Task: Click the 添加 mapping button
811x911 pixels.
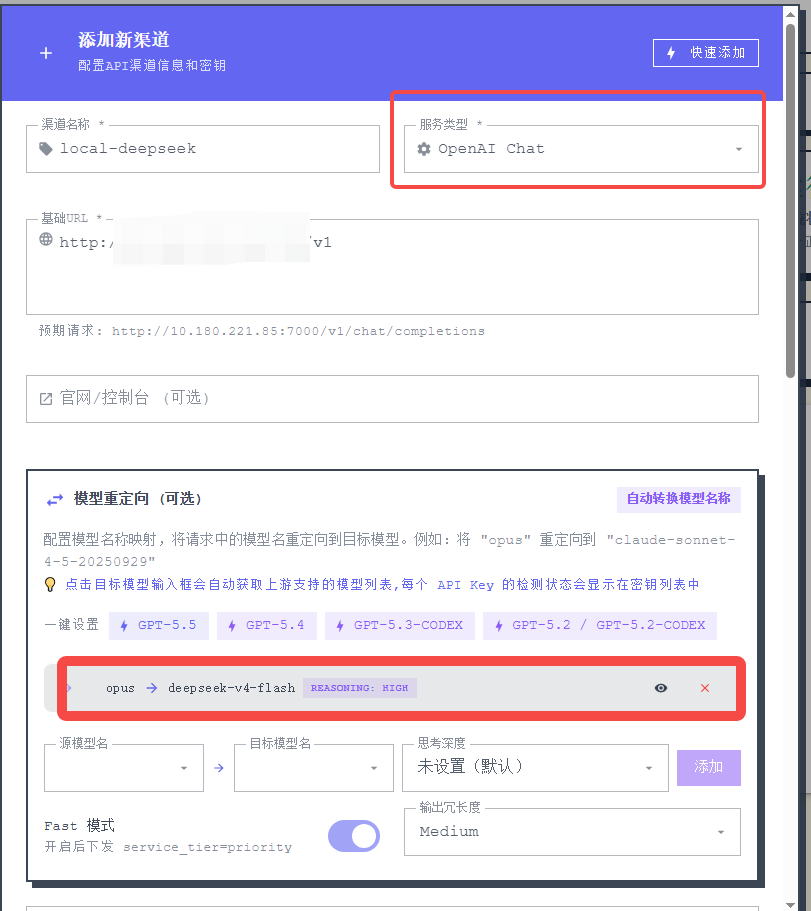Action: [709, 767]
